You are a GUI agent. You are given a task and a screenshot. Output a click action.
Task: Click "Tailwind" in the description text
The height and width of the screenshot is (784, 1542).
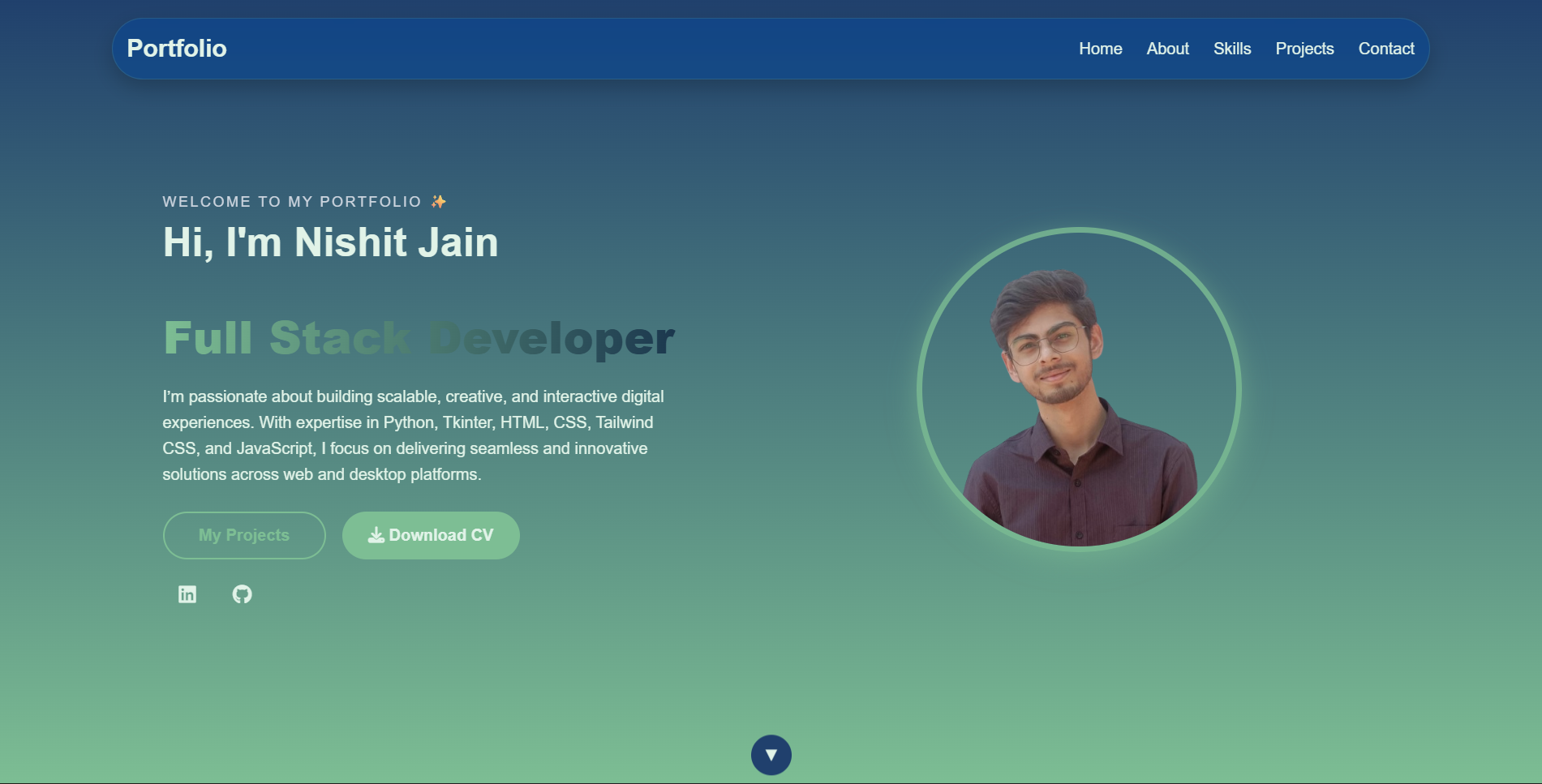[x=624, y=422]
